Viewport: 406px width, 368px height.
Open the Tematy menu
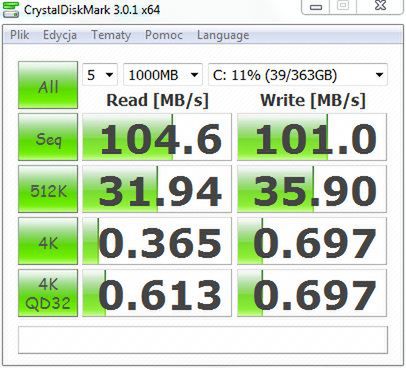pyautogui.click(x=111, y=35)
